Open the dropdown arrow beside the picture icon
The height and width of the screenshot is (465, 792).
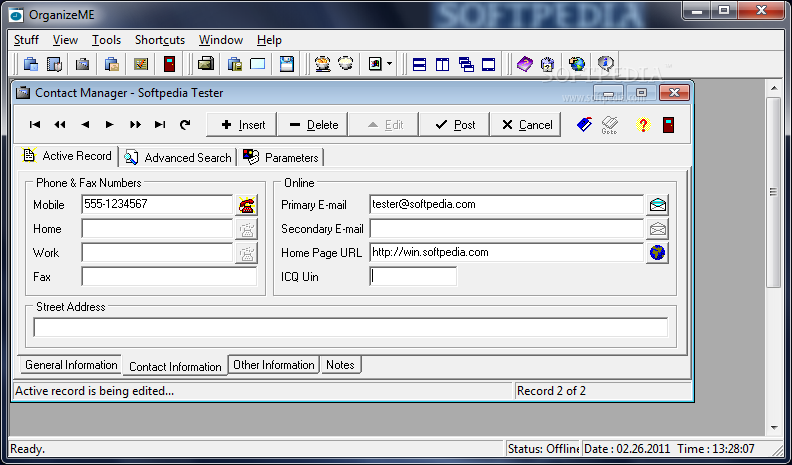389,64
